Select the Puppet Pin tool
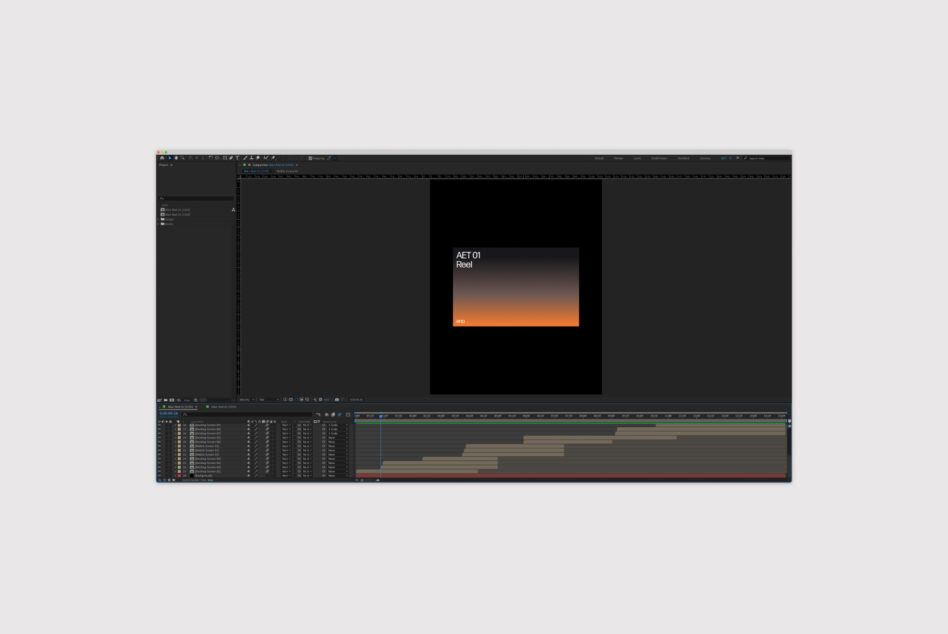 (273, 158)
